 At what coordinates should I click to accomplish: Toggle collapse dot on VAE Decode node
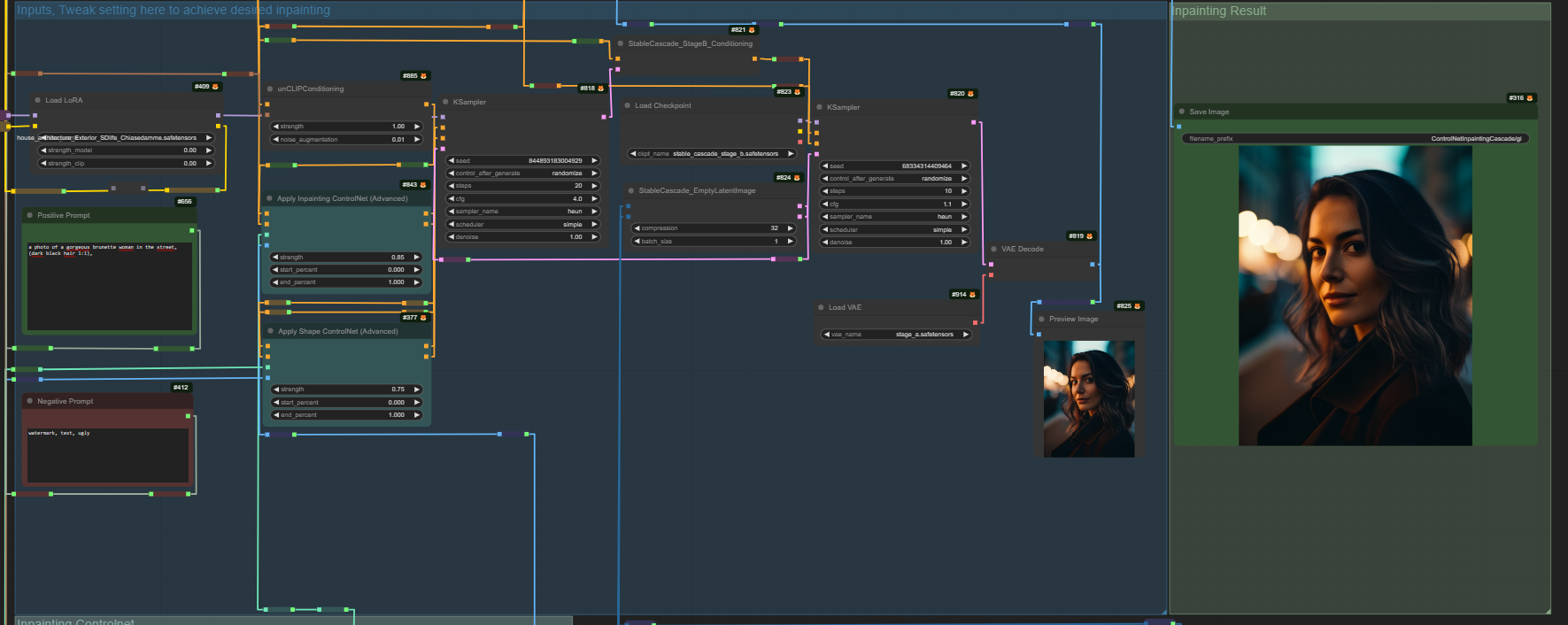point(993,250)
